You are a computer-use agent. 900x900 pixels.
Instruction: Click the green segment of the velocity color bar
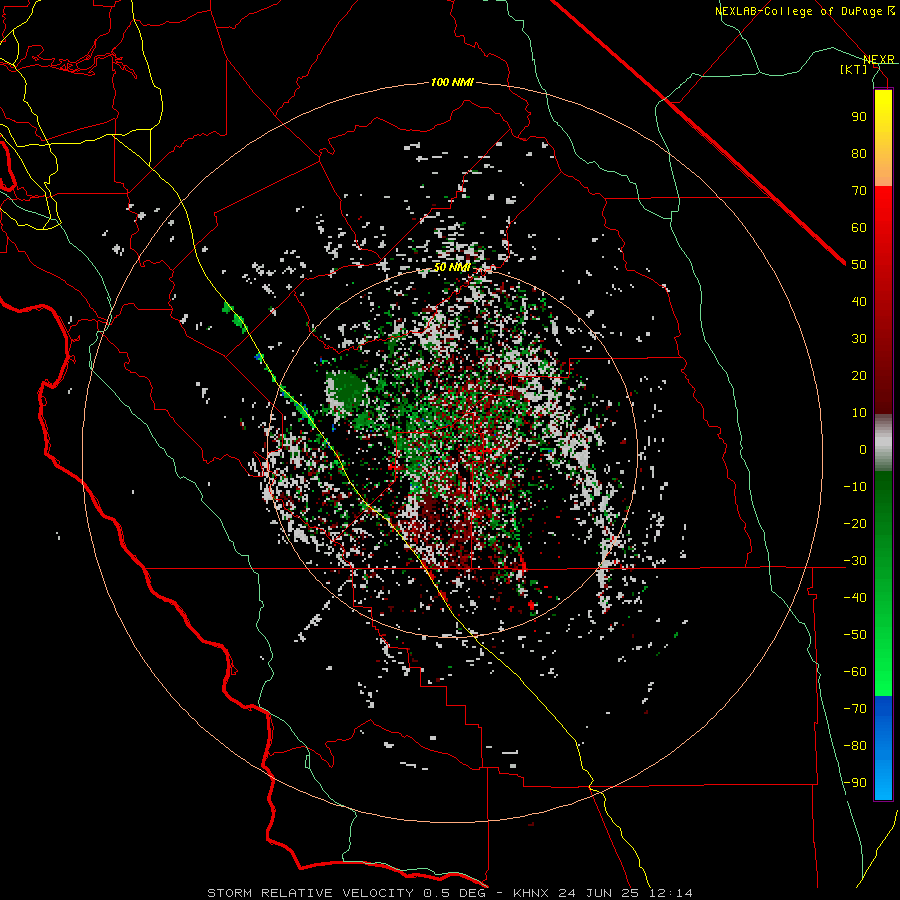pos(883,584)
